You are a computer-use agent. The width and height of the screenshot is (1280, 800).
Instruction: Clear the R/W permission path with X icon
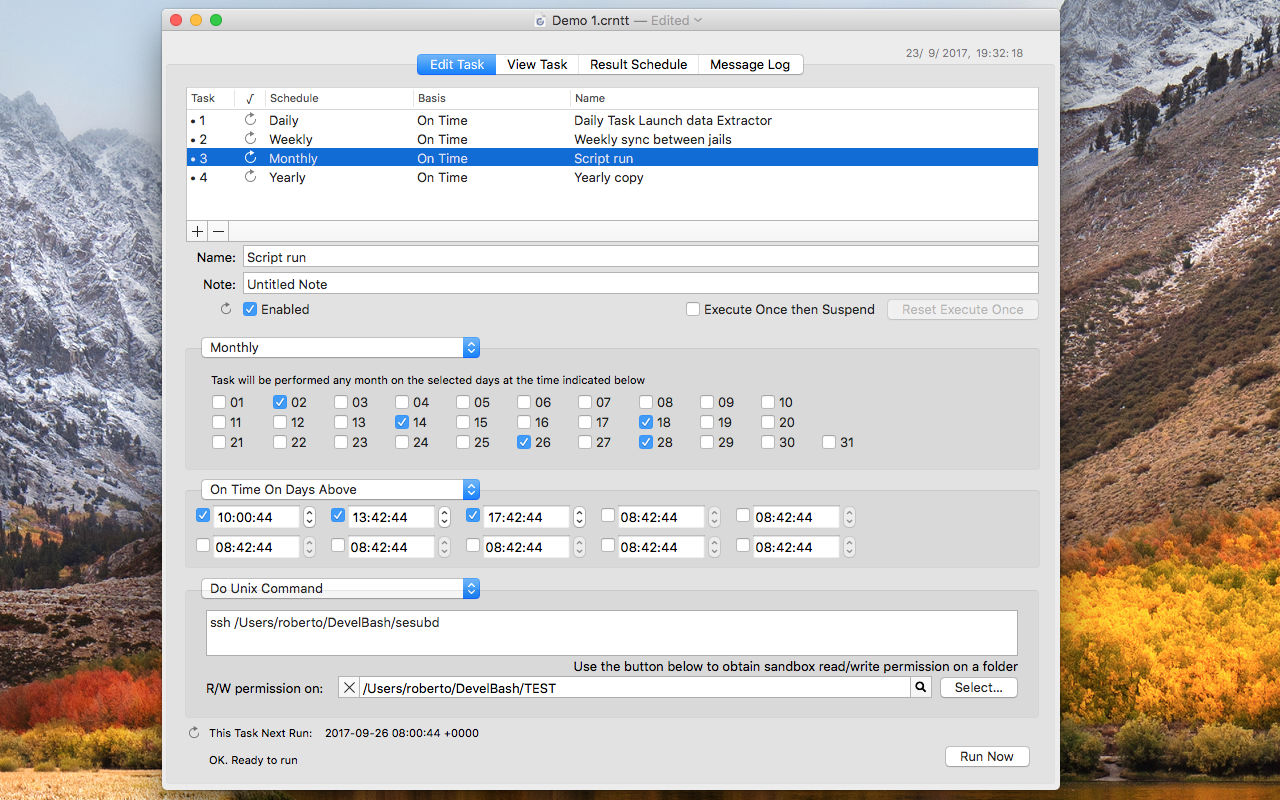pyautogui.click(x=348, y=687)
